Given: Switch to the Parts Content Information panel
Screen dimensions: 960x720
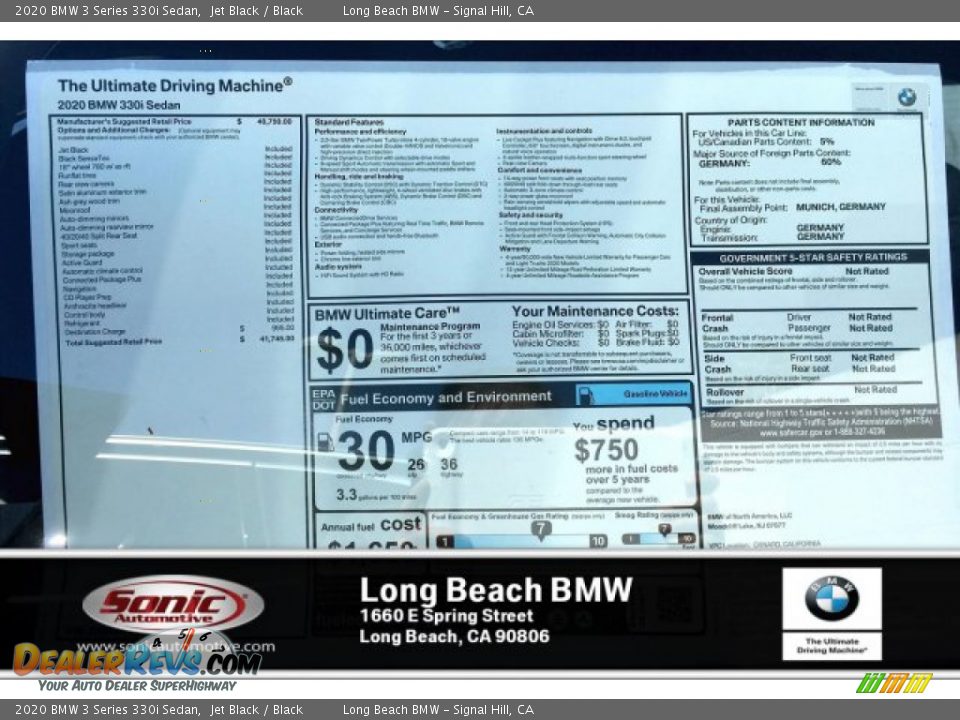Looking at the screenshot, I should coord(800,123).
